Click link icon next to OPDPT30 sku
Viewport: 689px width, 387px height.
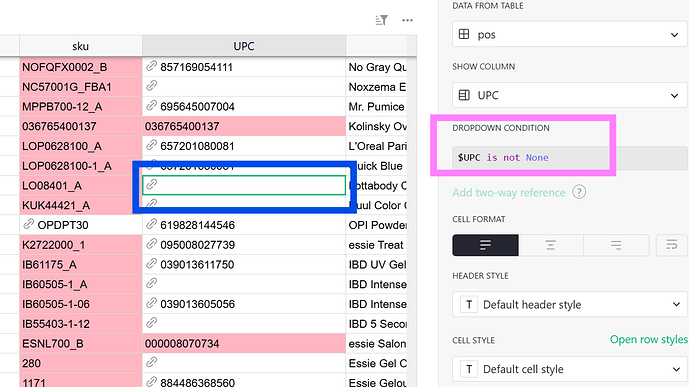pos(29,224)
